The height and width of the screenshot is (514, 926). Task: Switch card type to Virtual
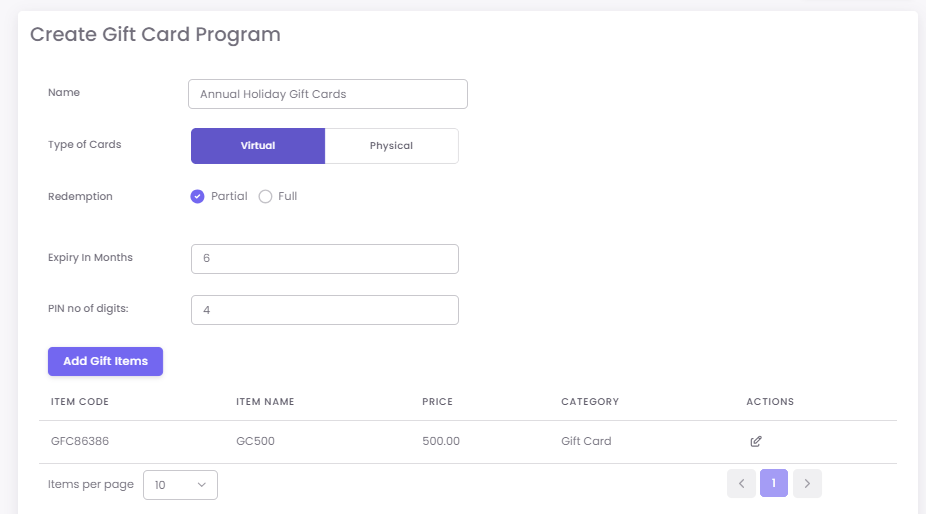pos(258,146)
